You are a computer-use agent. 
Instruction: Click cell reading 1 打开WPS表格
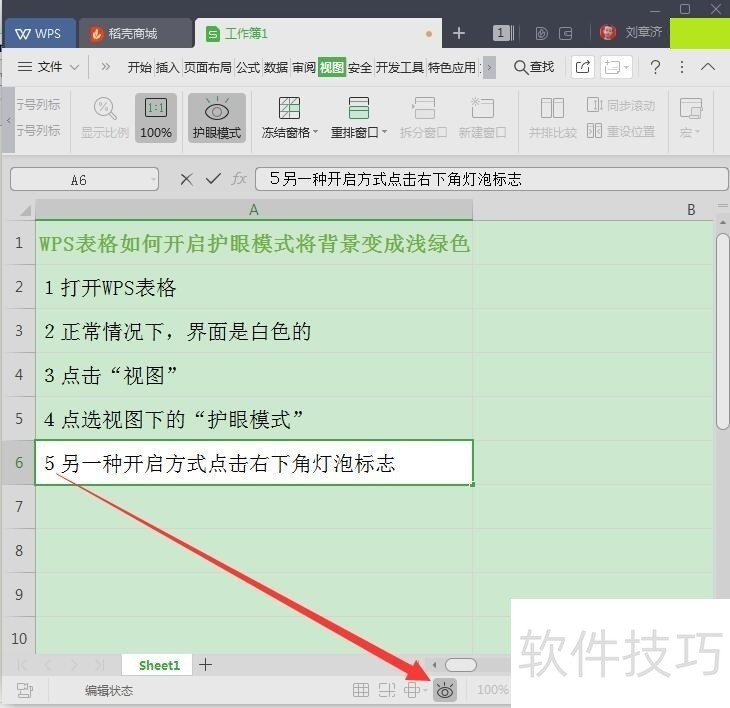[254, 287]
